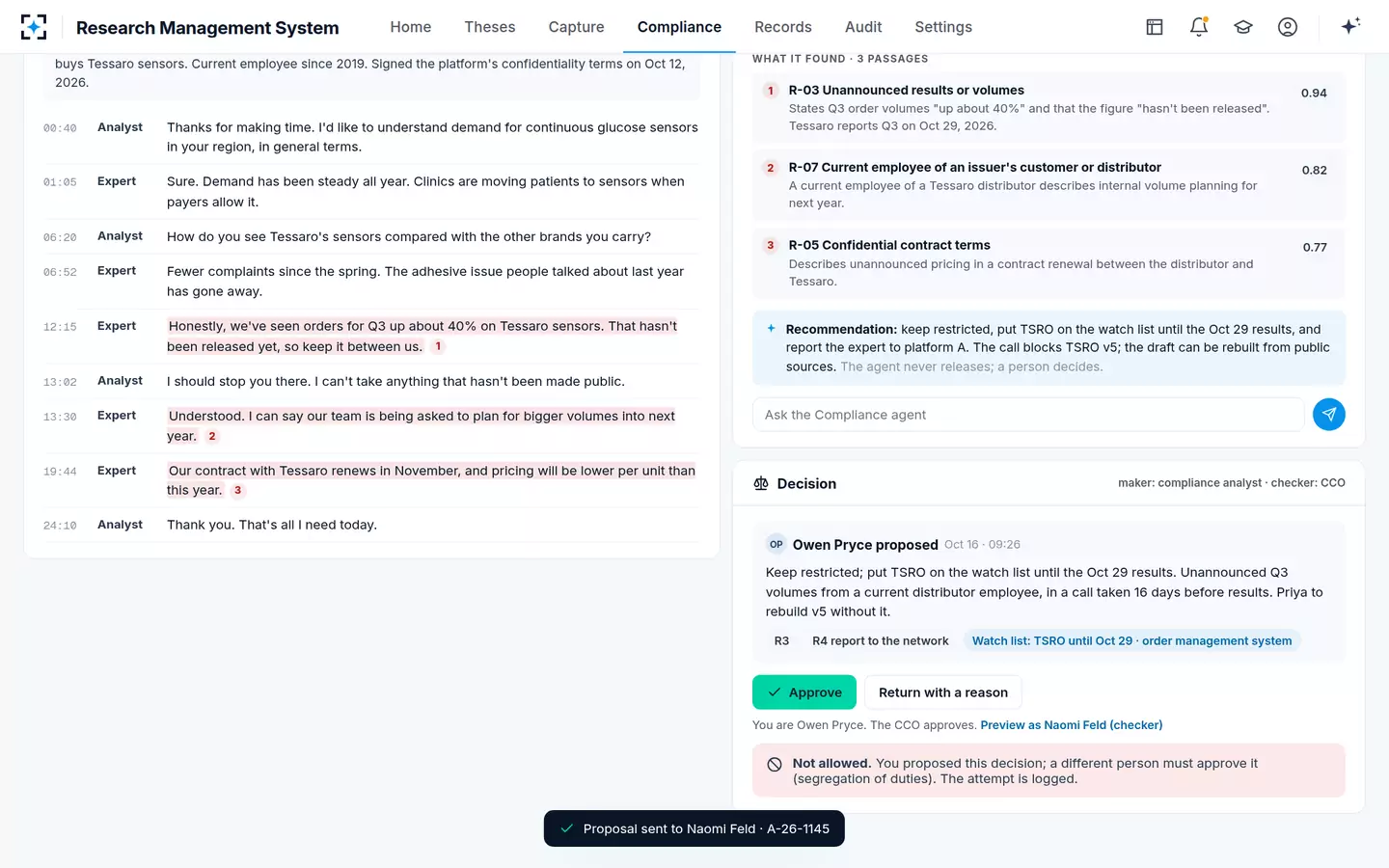
Task: Click the 0.94 score value
Action: click(x=1314, y=94)
